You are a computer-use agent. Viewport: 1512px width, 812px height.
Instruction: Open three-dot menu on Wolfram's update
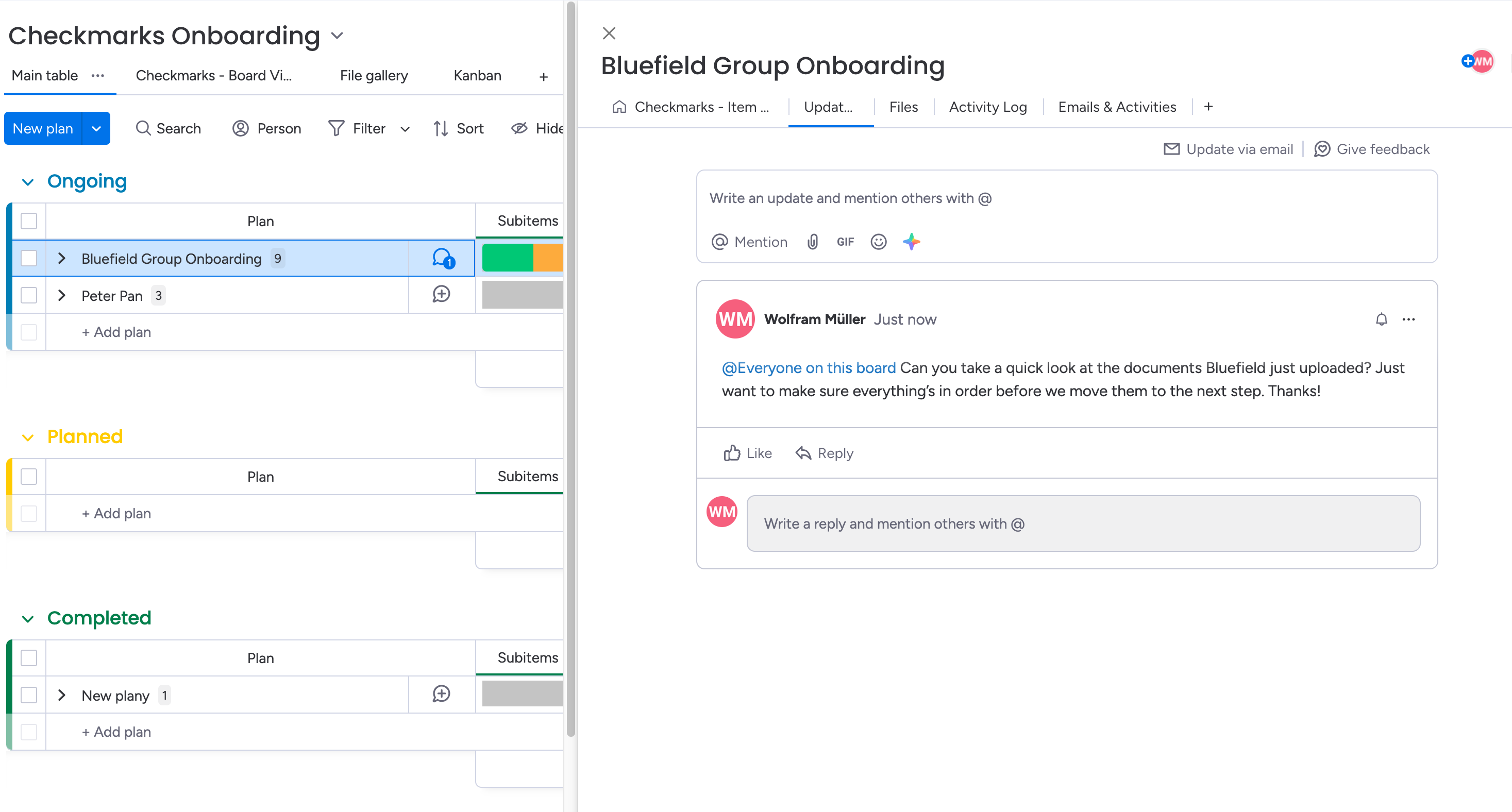(1409, 319)
